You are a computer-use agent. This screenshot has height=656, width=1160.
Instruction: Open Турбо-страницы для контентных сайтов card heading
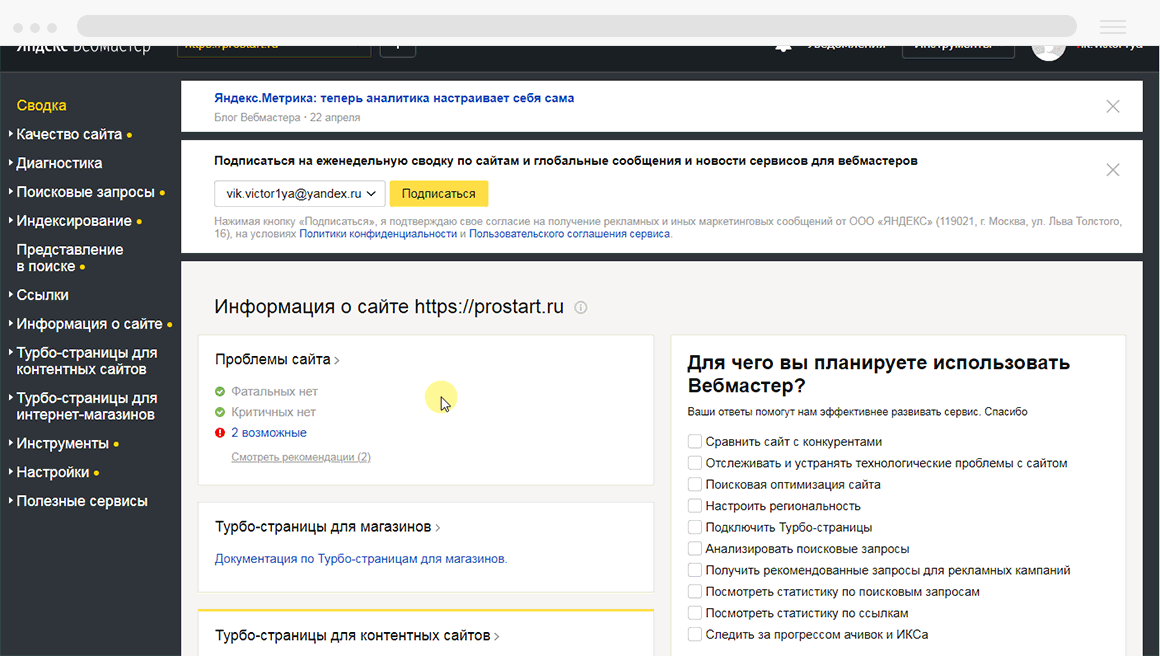pos(357,636)
